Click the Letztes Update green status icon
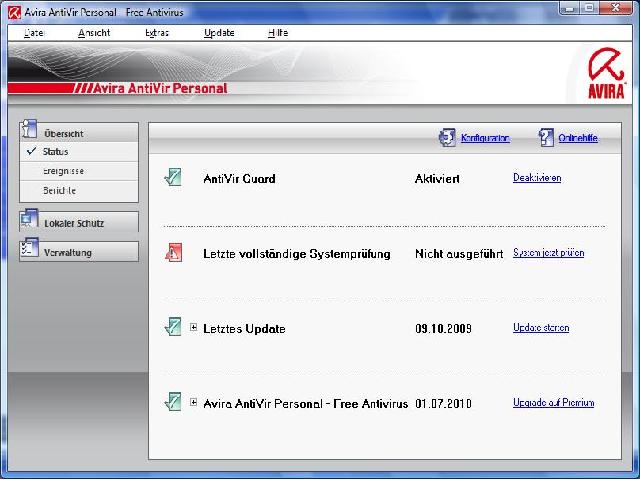Viewport: 640px width, 480px height. pos(173,327)
